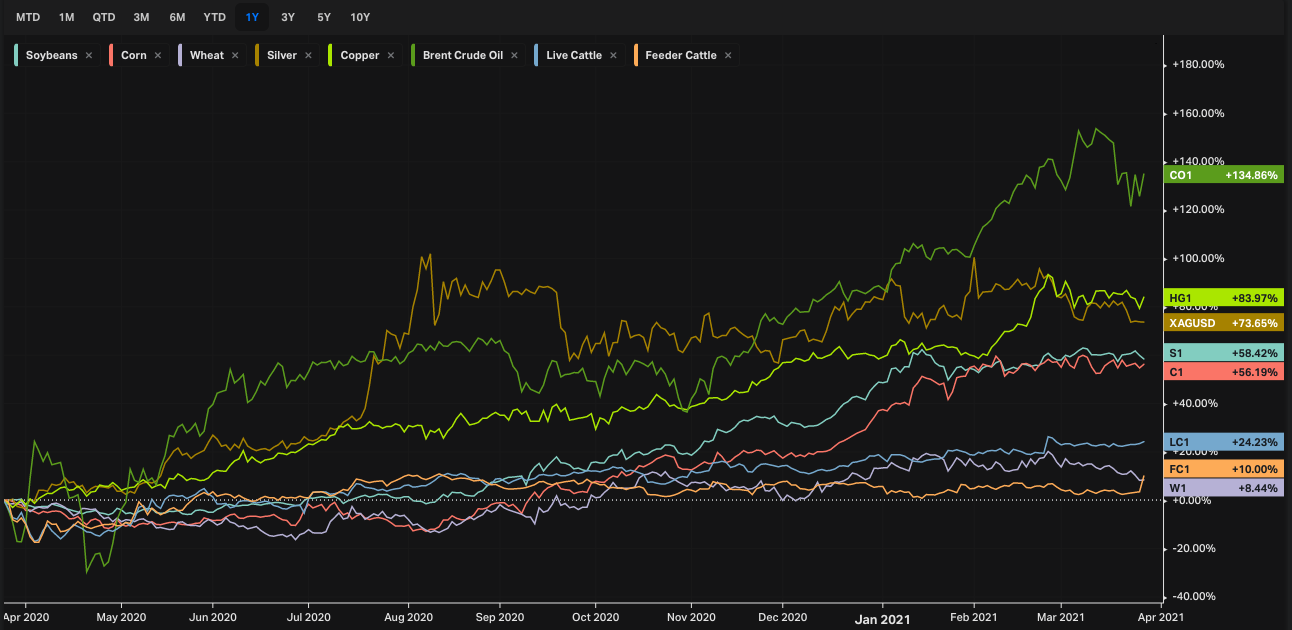Viewport: 1292px width, 630px height.
Task: Switch chart to 5Y range
Action: (x=323, y=17)
